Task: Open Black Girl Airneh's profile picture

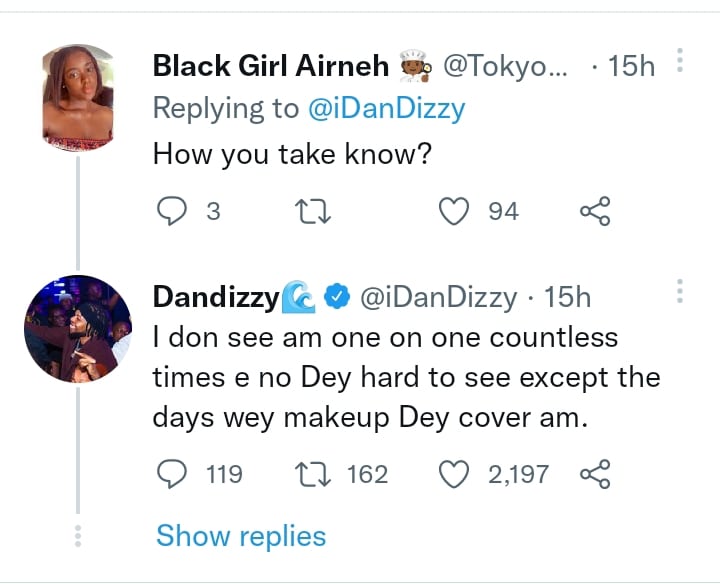Action: pos(78,97)
